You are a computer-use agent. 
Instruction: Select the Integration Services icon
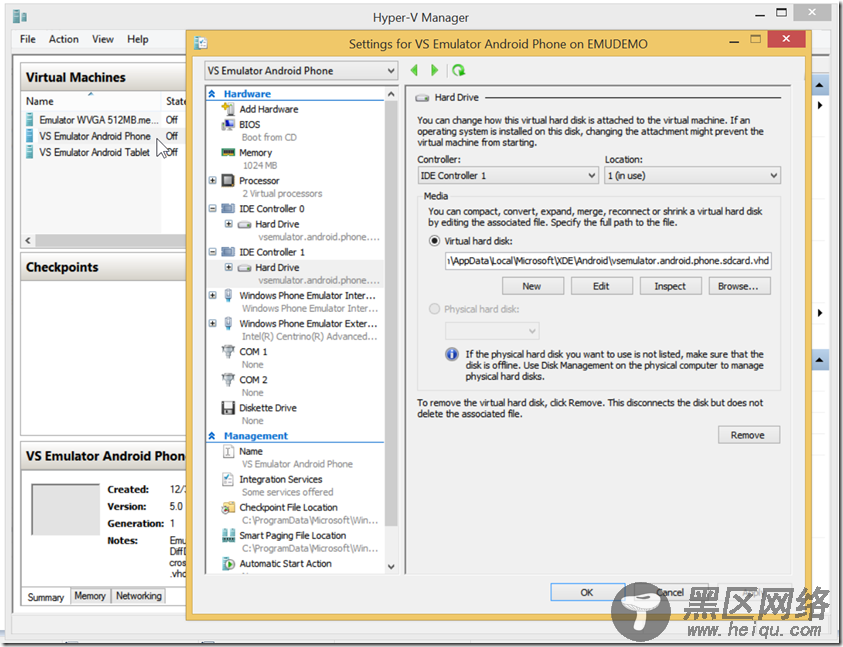point(228,479)
